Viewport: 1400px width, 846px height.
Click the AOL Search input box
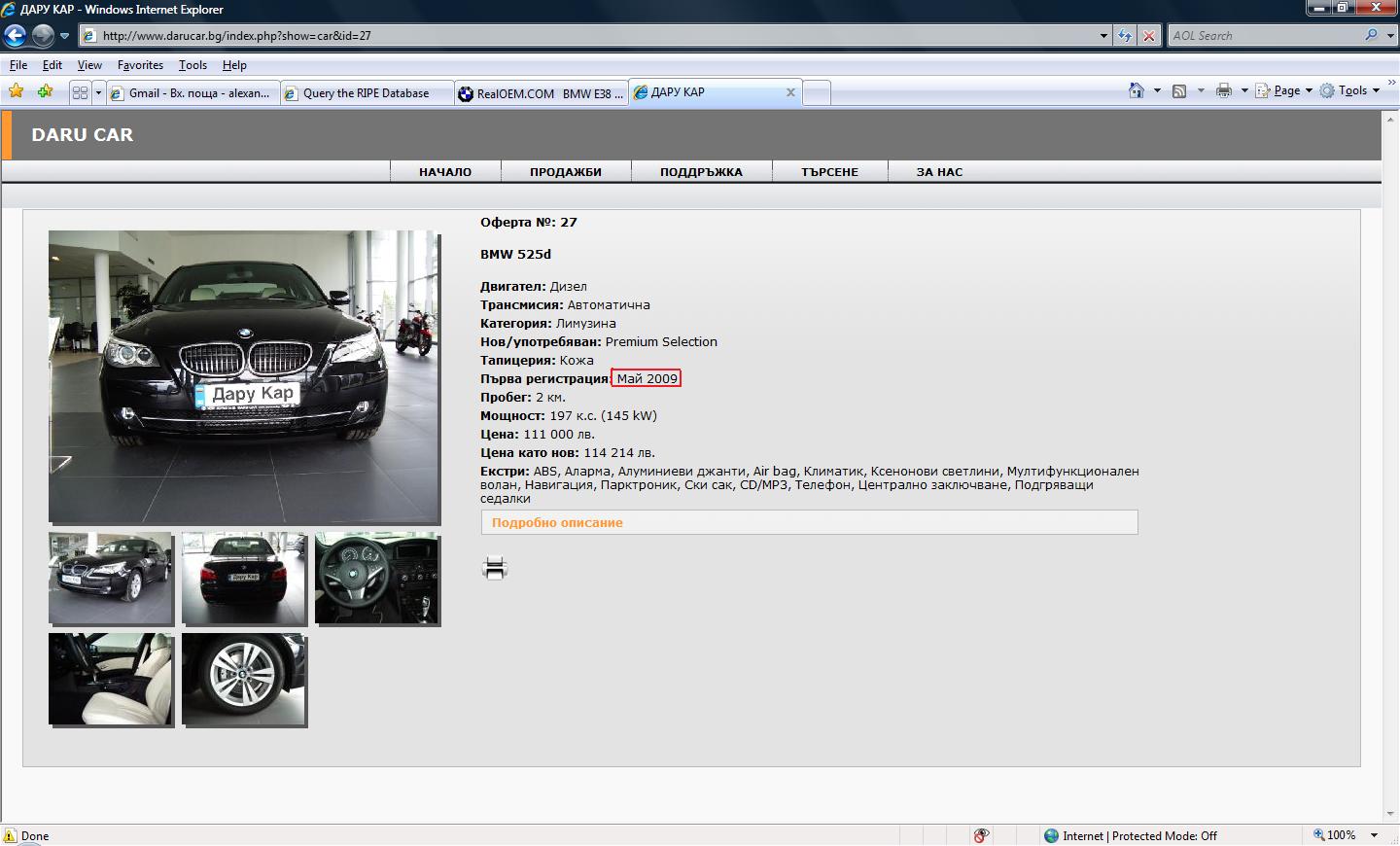coord(1264,36)
